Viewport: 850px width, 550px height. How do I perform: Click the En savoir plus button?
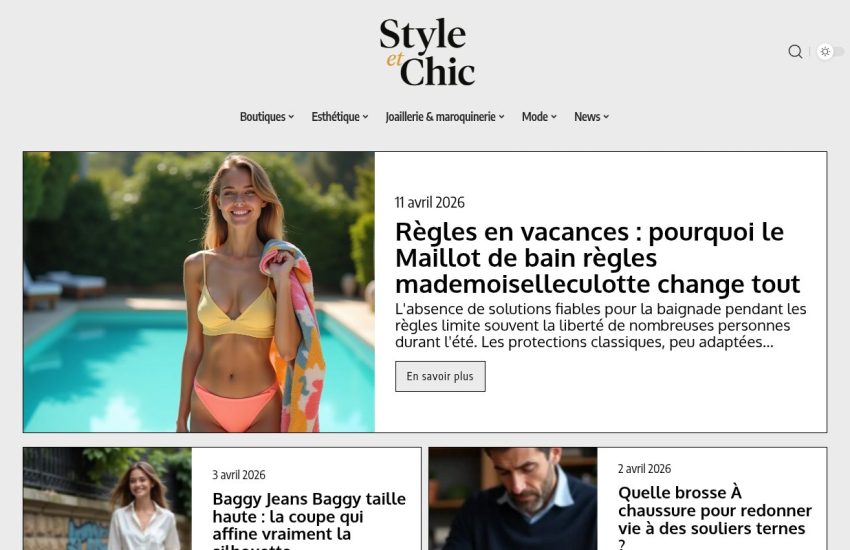[440, 376]
